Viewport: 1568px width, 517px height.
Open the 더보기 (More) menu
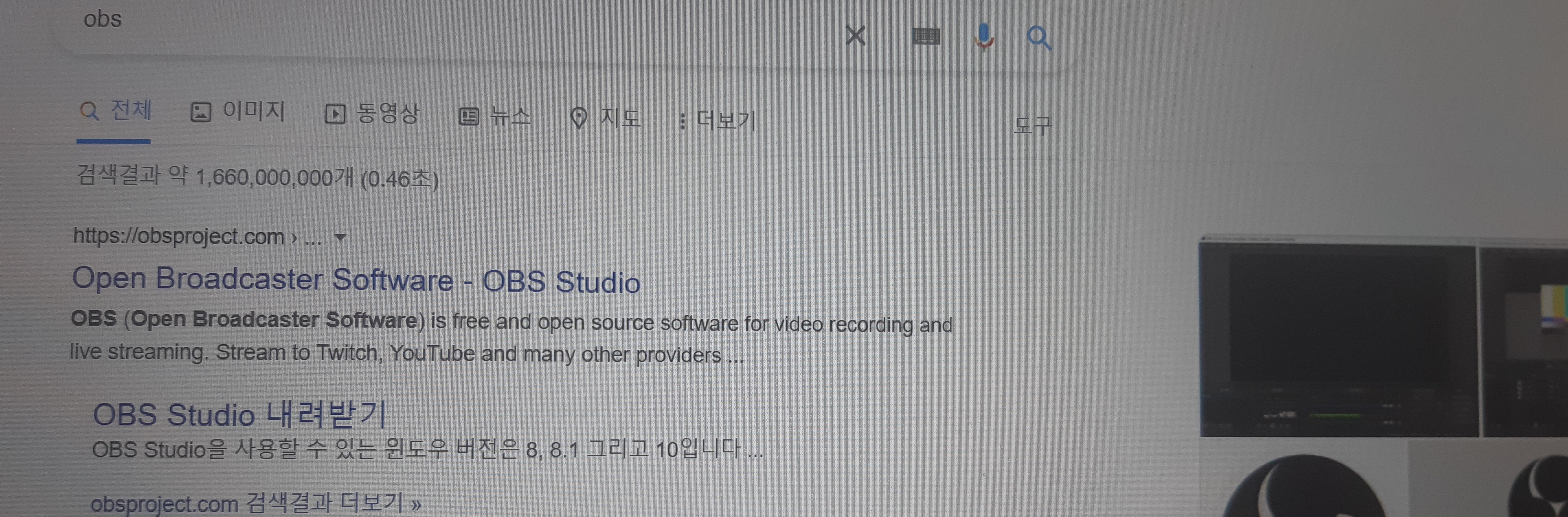click(717, 121)
